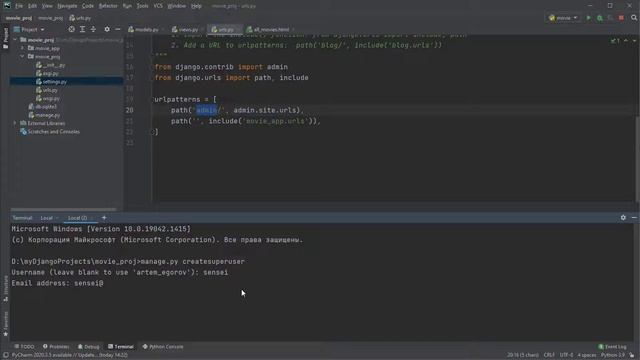Click 4 spaces indent setting in status bar
Image resolution: width=640 pixels, height=360 pixels.
point(587,356)
